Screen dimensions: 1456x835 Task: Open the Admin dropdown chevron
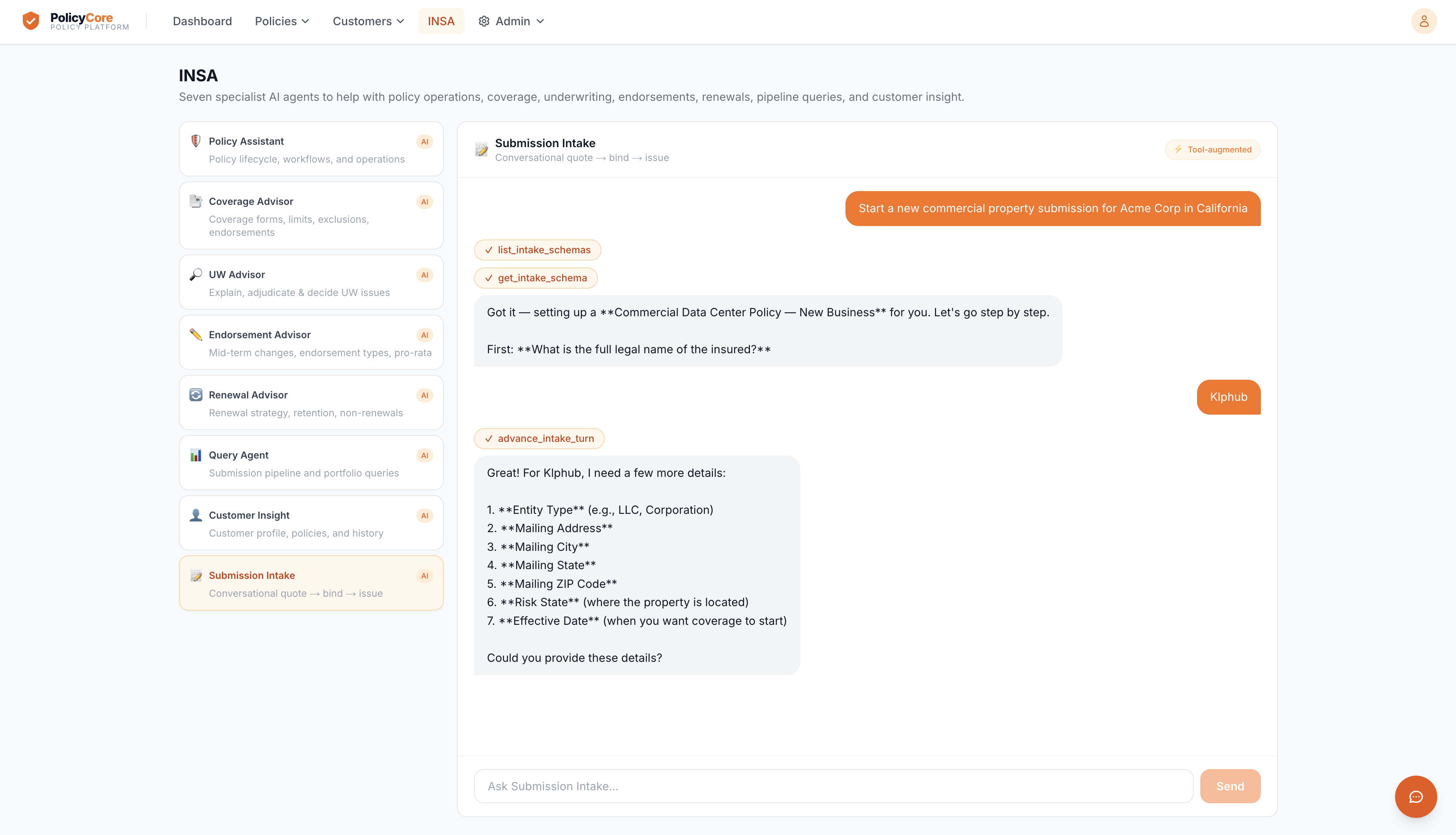540,21
